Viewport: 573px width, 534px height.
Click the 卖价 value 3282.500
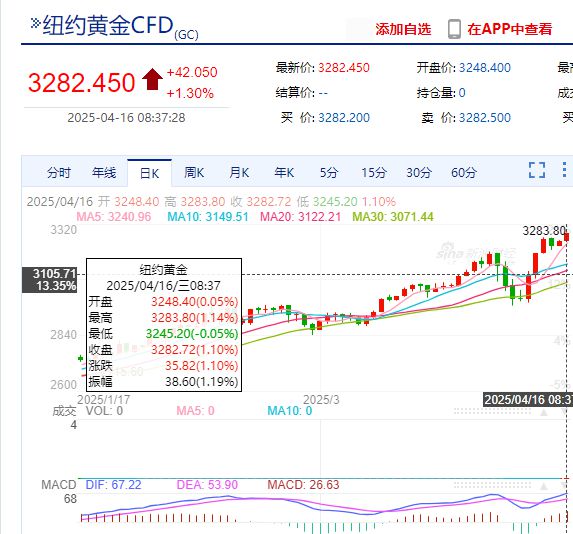point(485,118)
